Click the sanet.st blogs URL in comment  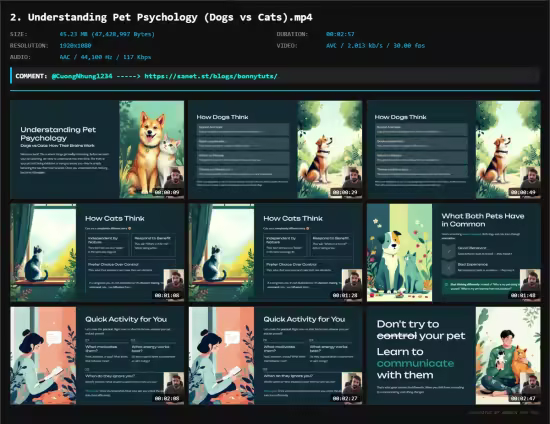[x=211, y=76]
